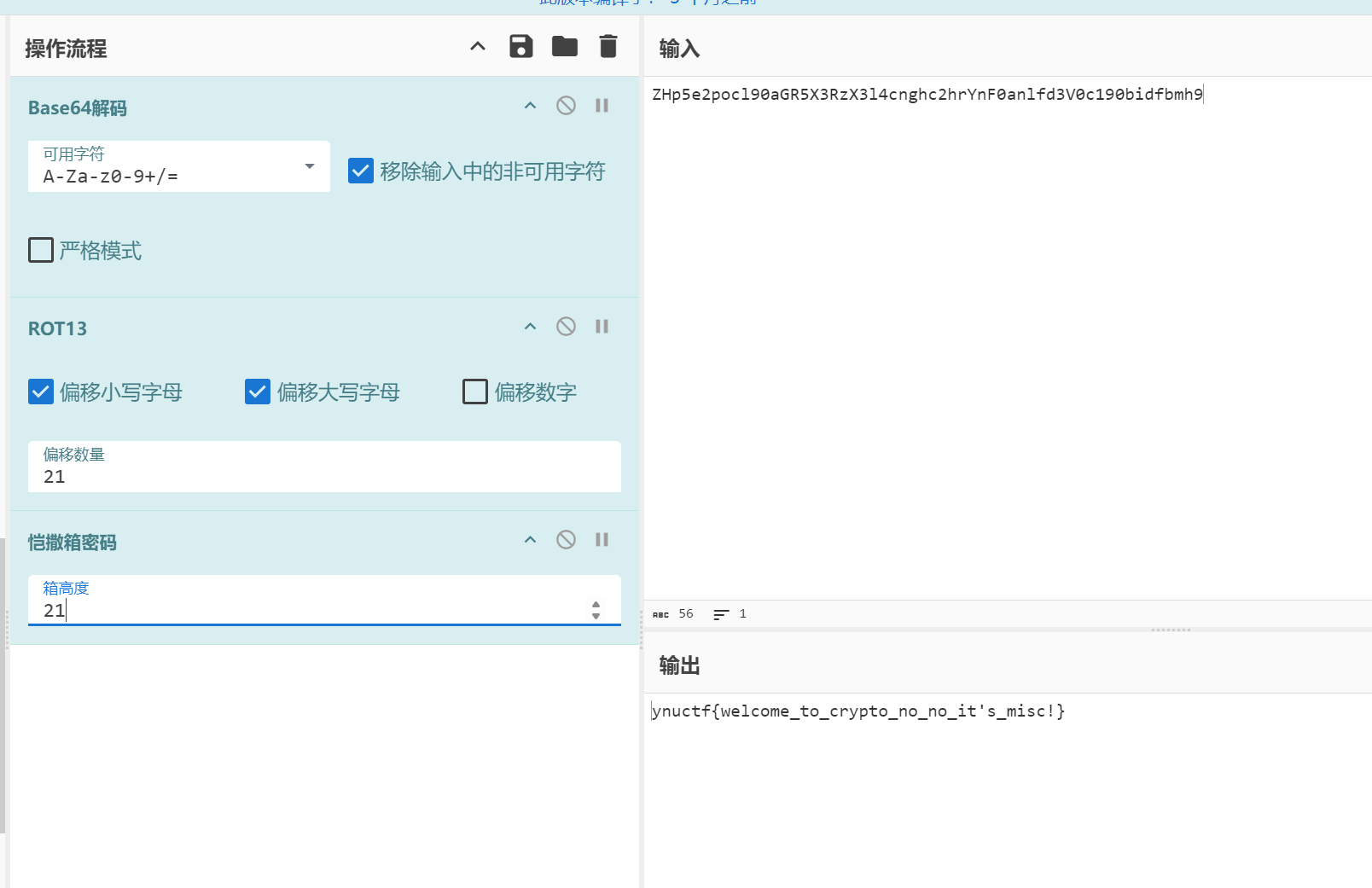This screenshot has width=1372, height=888.
Task: Clear recipe with trash icon
Action: coord(608,47)
